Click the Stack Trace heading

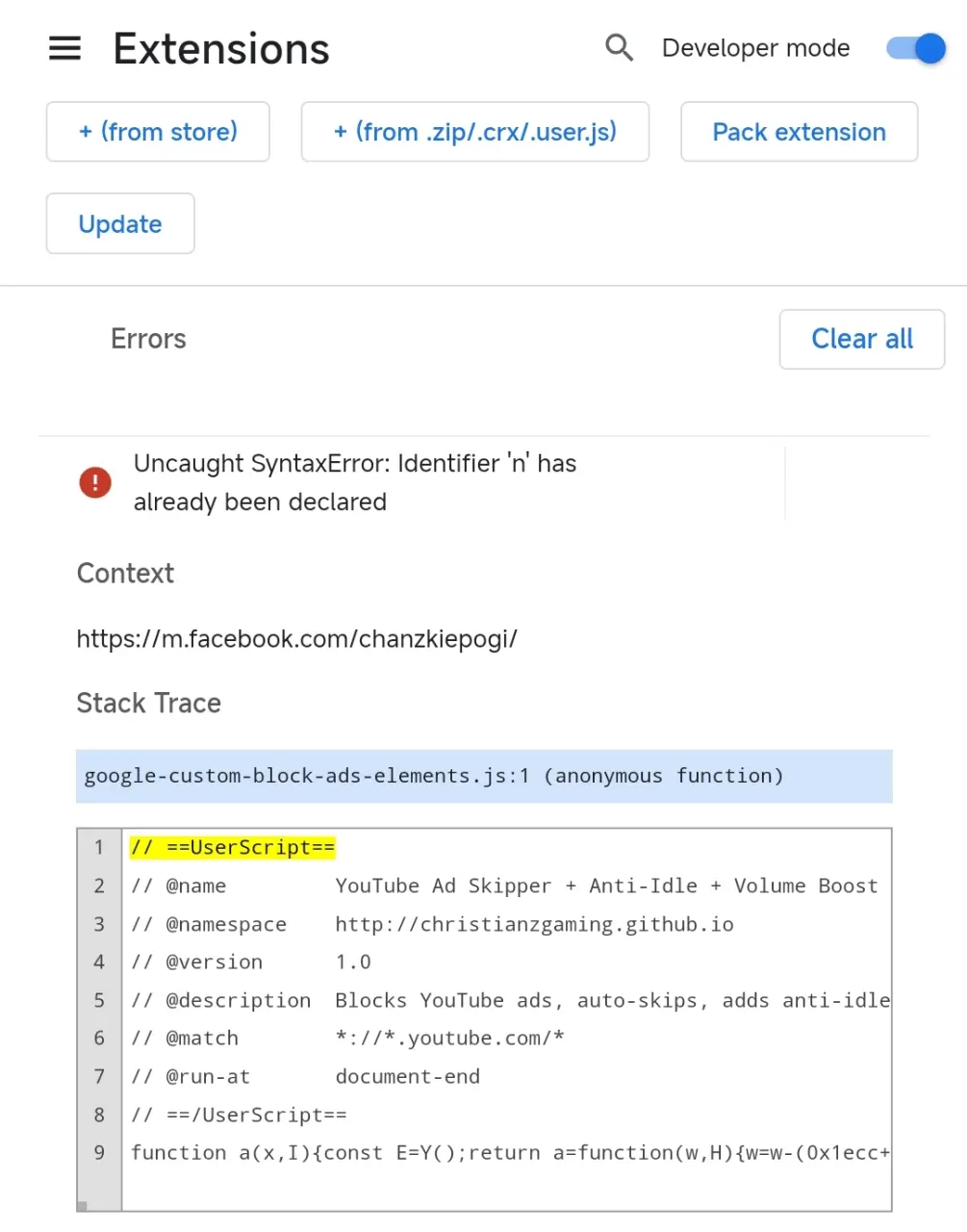click(x=149, y=704)
